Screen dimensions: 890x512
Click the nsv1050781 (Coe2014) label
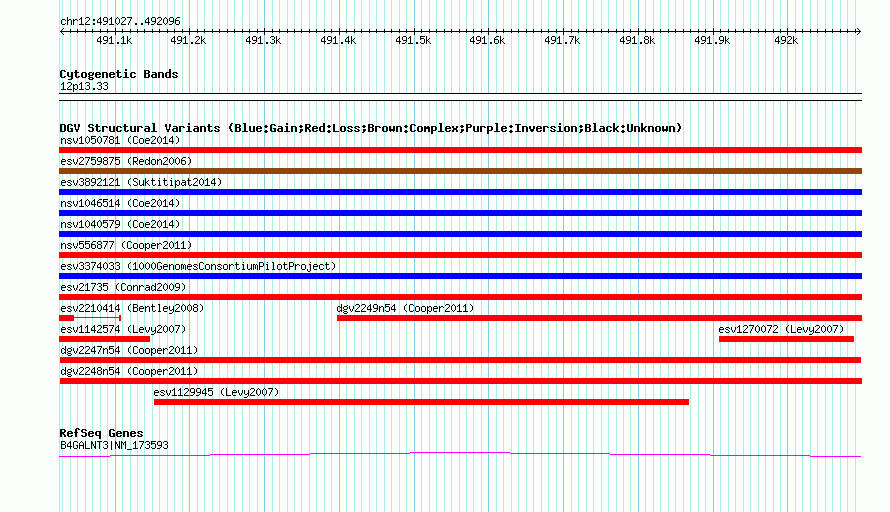point(120,140)
